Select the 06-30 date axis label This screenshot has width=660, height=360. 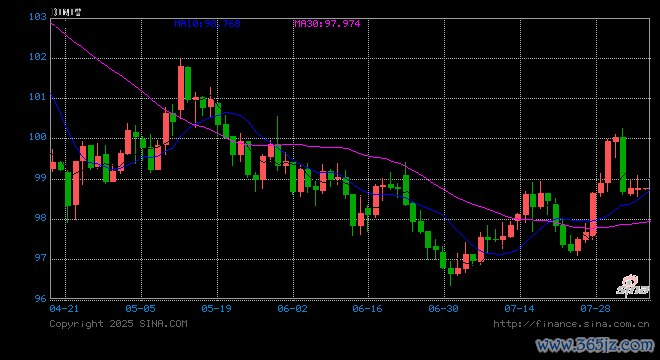(443, 309)
